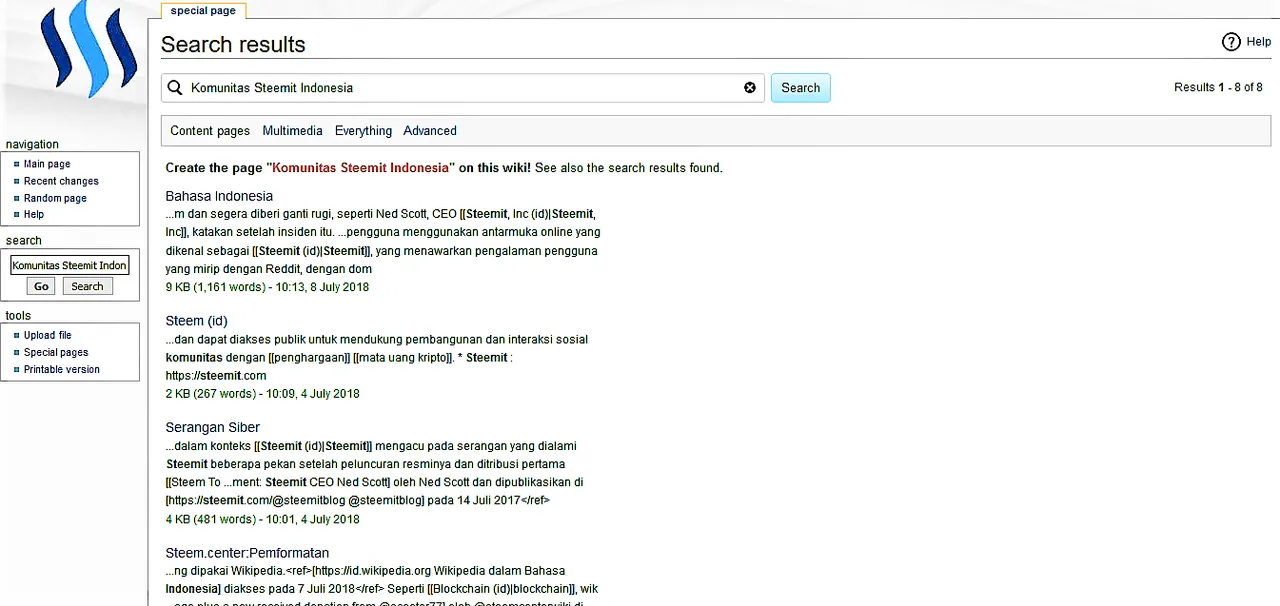Open Printable version link

coord(62,369)
